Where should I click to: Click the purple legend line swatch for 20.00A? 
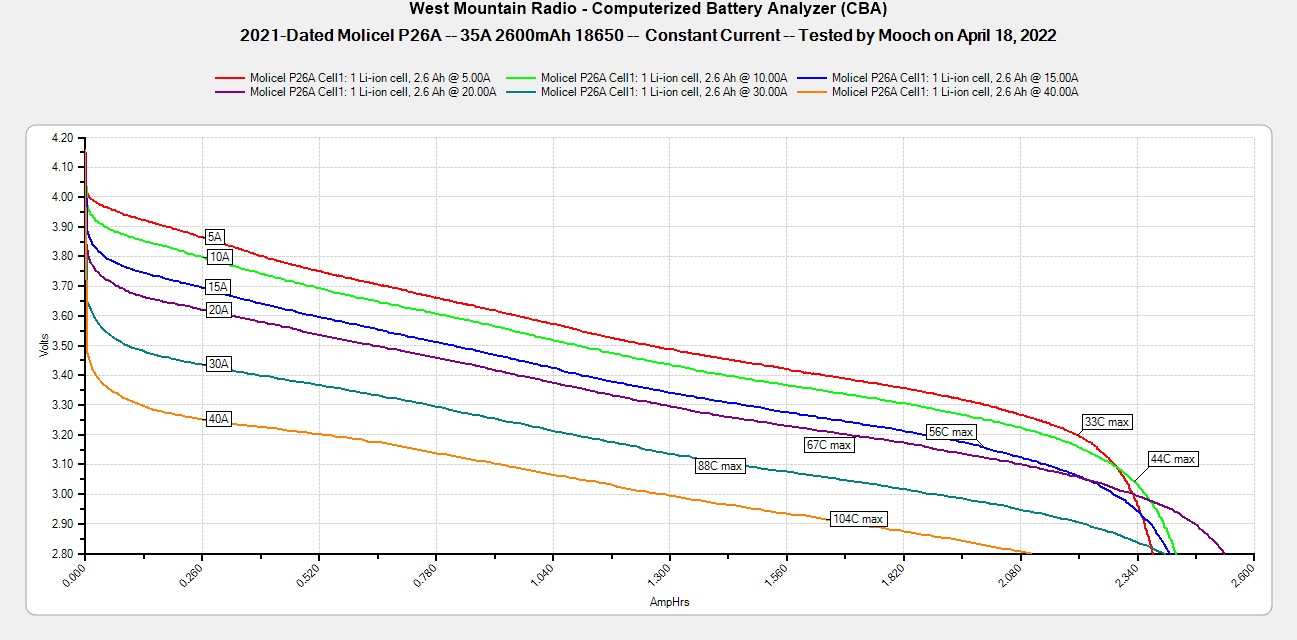[x=230, y=92]
